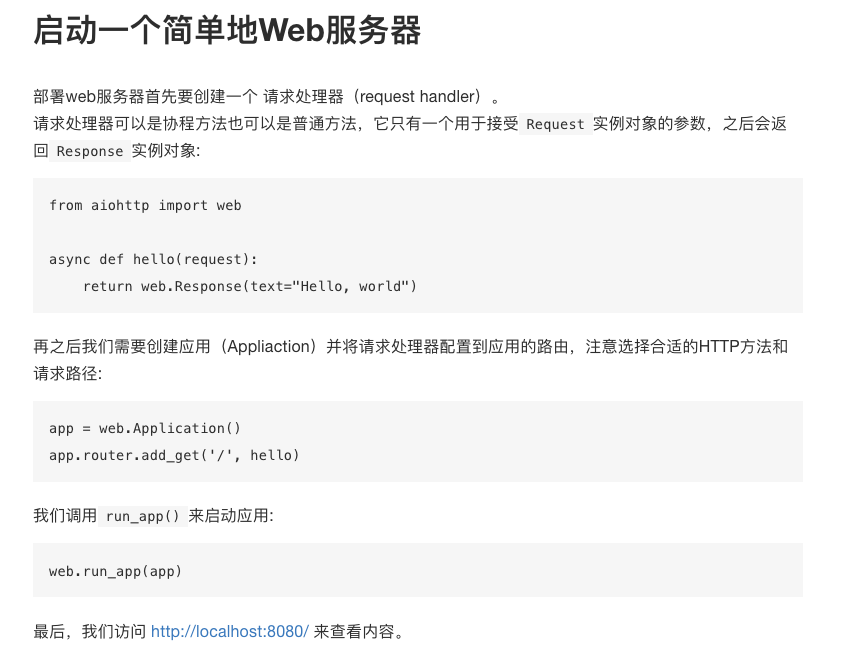Click the app = web.Application() line
Image resolution: width=847 pixels, height=659 pixels.
click(x=145, y=428)
